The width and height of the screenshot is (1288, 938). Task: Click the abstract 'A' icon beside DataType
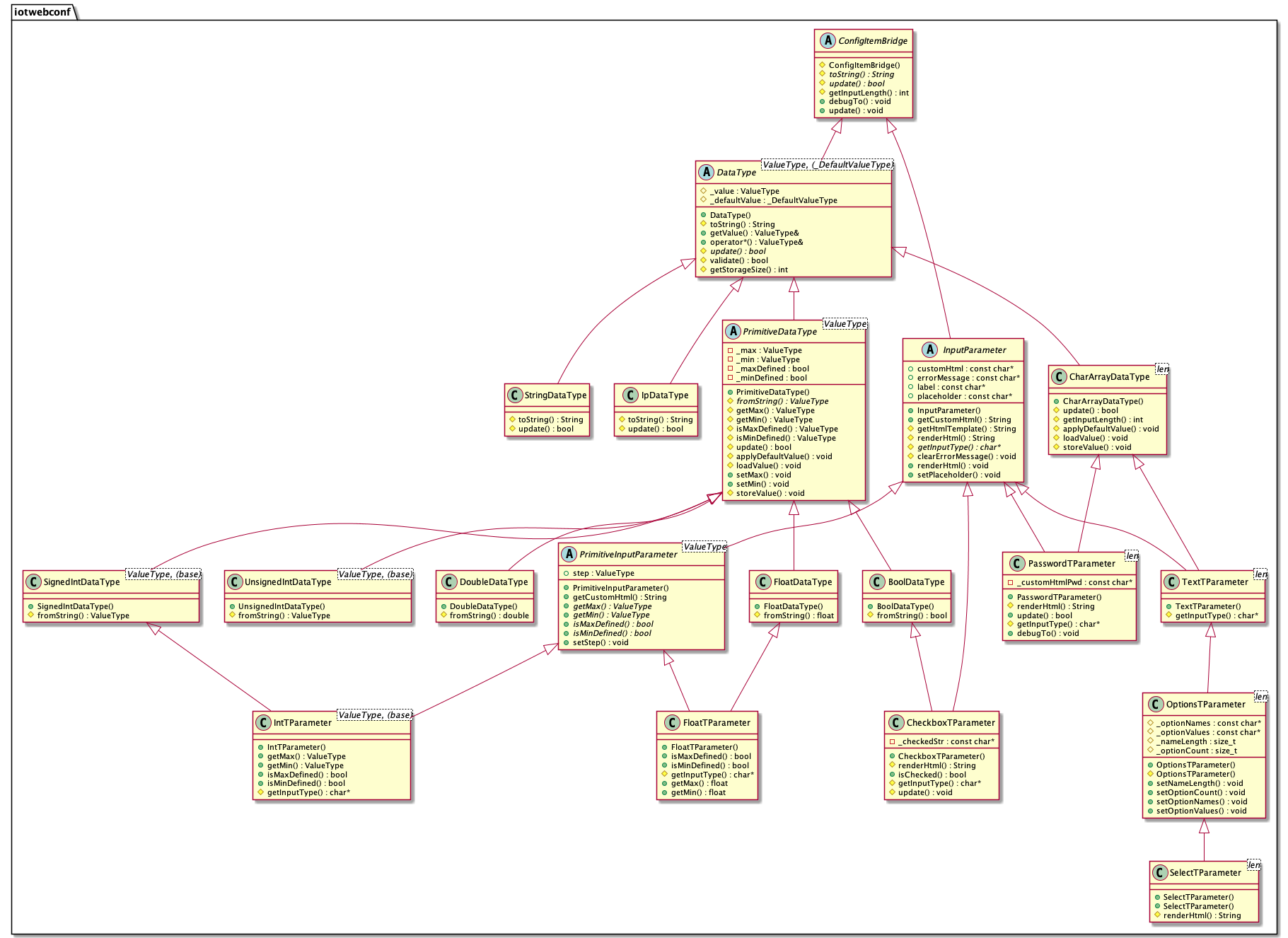tap(706, 172)
